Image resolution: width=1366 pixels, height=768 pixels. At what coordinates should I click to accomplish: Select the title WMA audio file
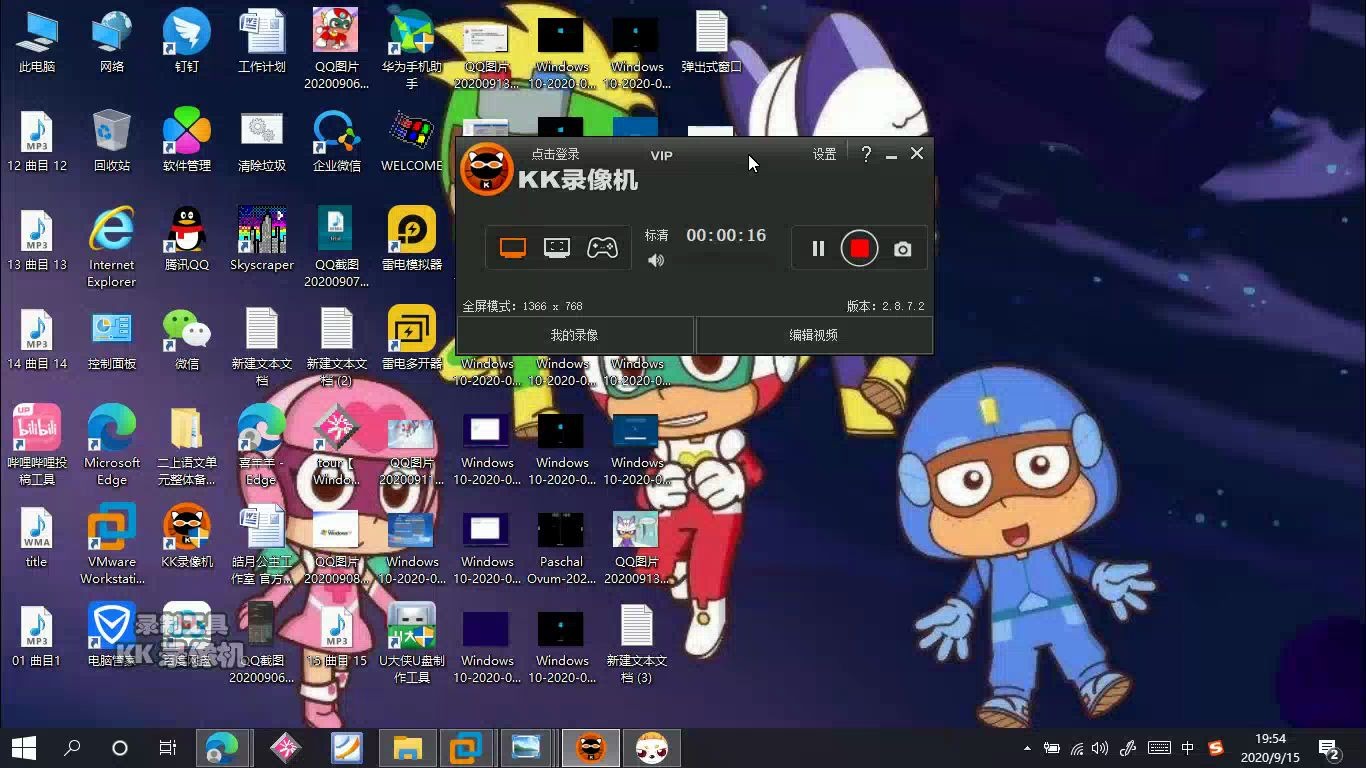click(x=37, y=536)
